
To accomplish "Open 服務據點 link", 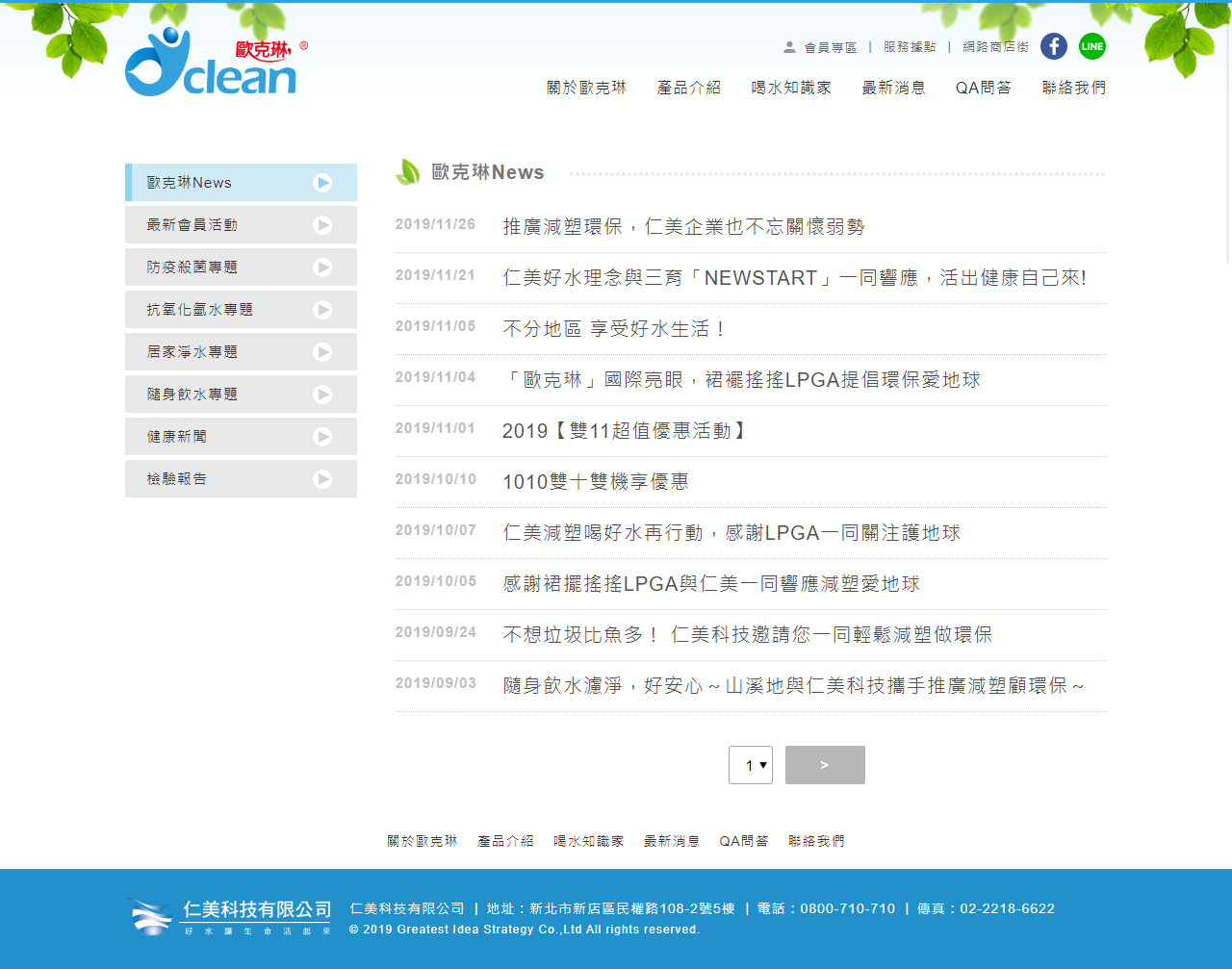I will (x=910, y=47).
